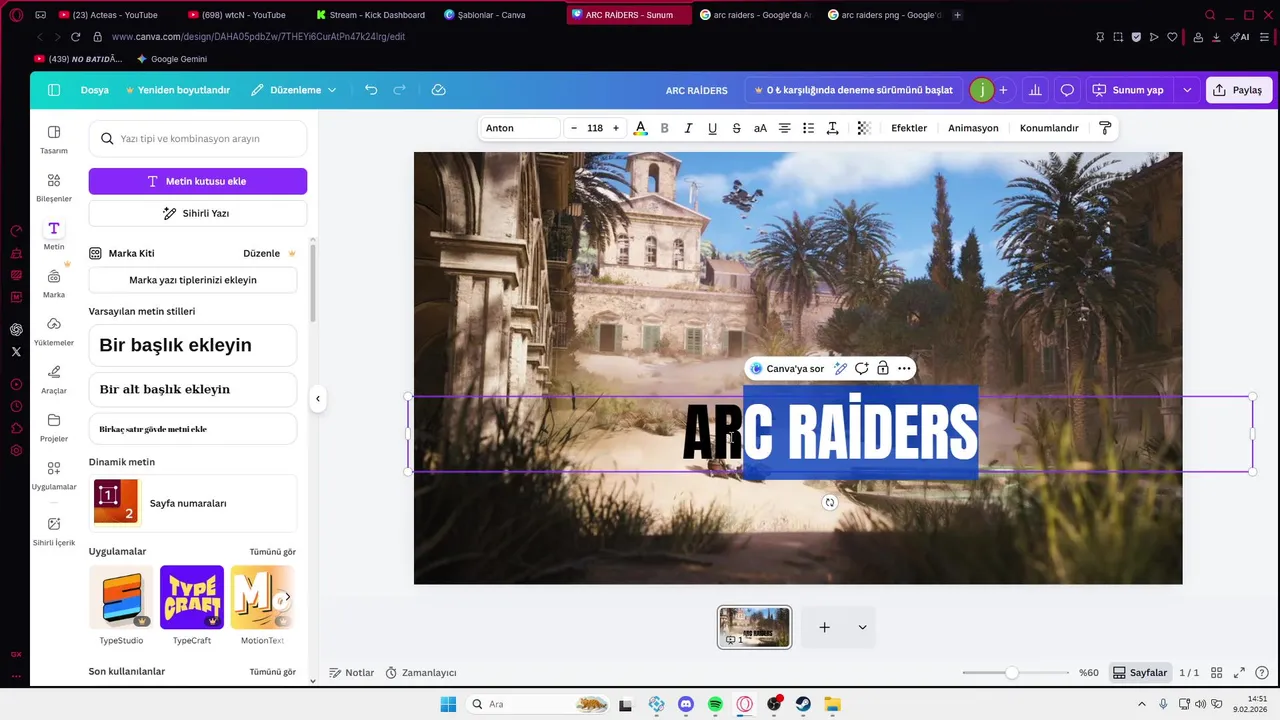
Task: Add collaborator with plus button
Action: pos(1003,90)
